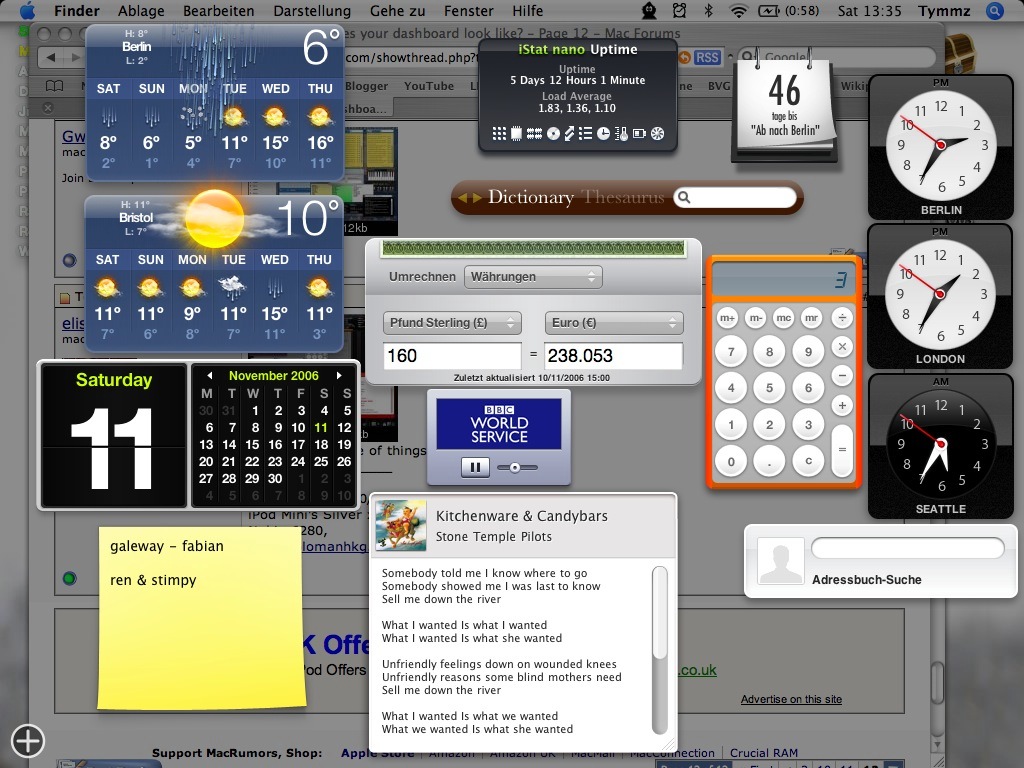Click the yellow sticky note
The width and height of the screenshot is (1024, 768).
point(201,618)
